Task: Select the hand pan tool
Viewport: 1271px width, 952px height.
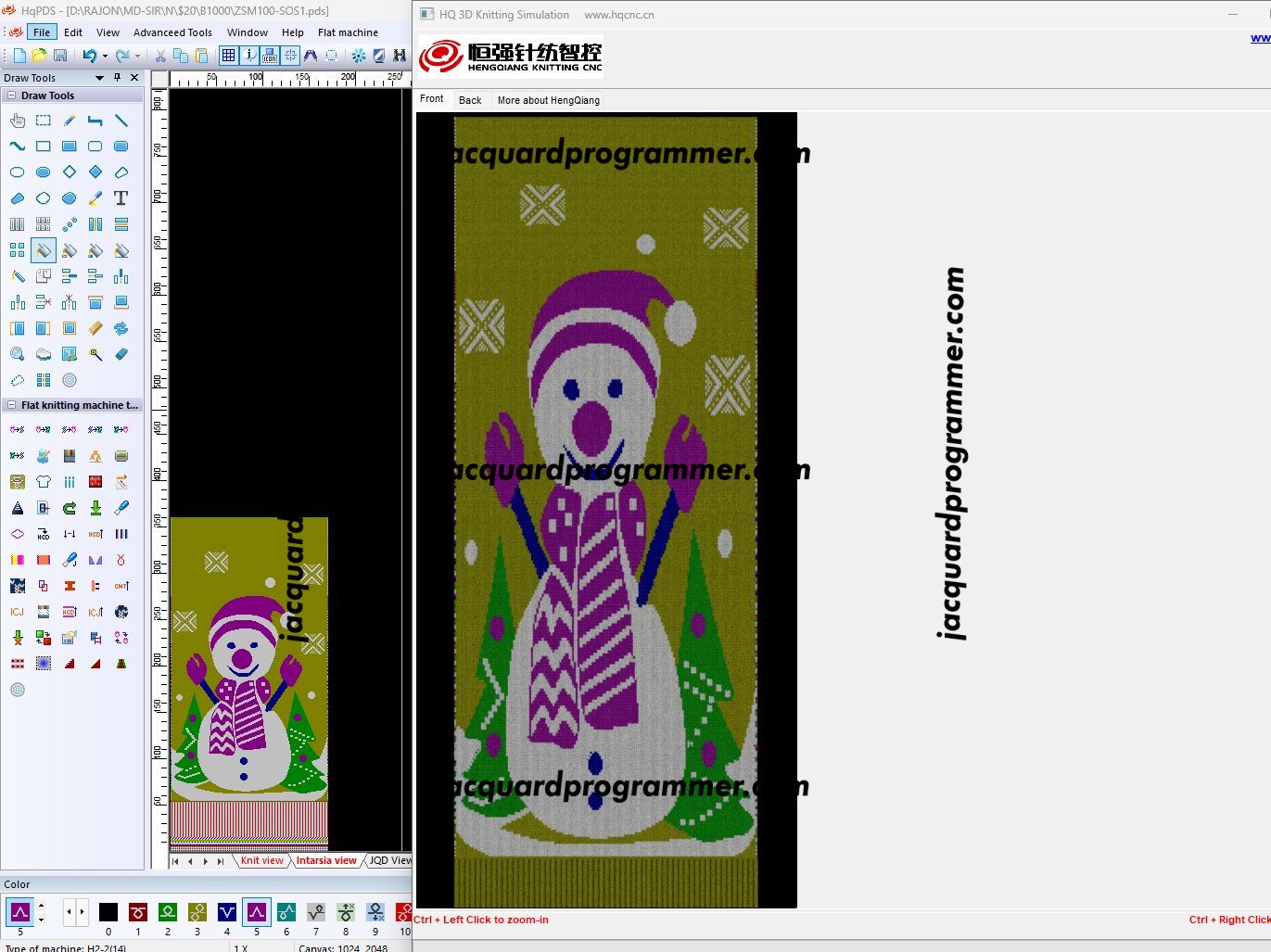Action: (x=18, y=121)
